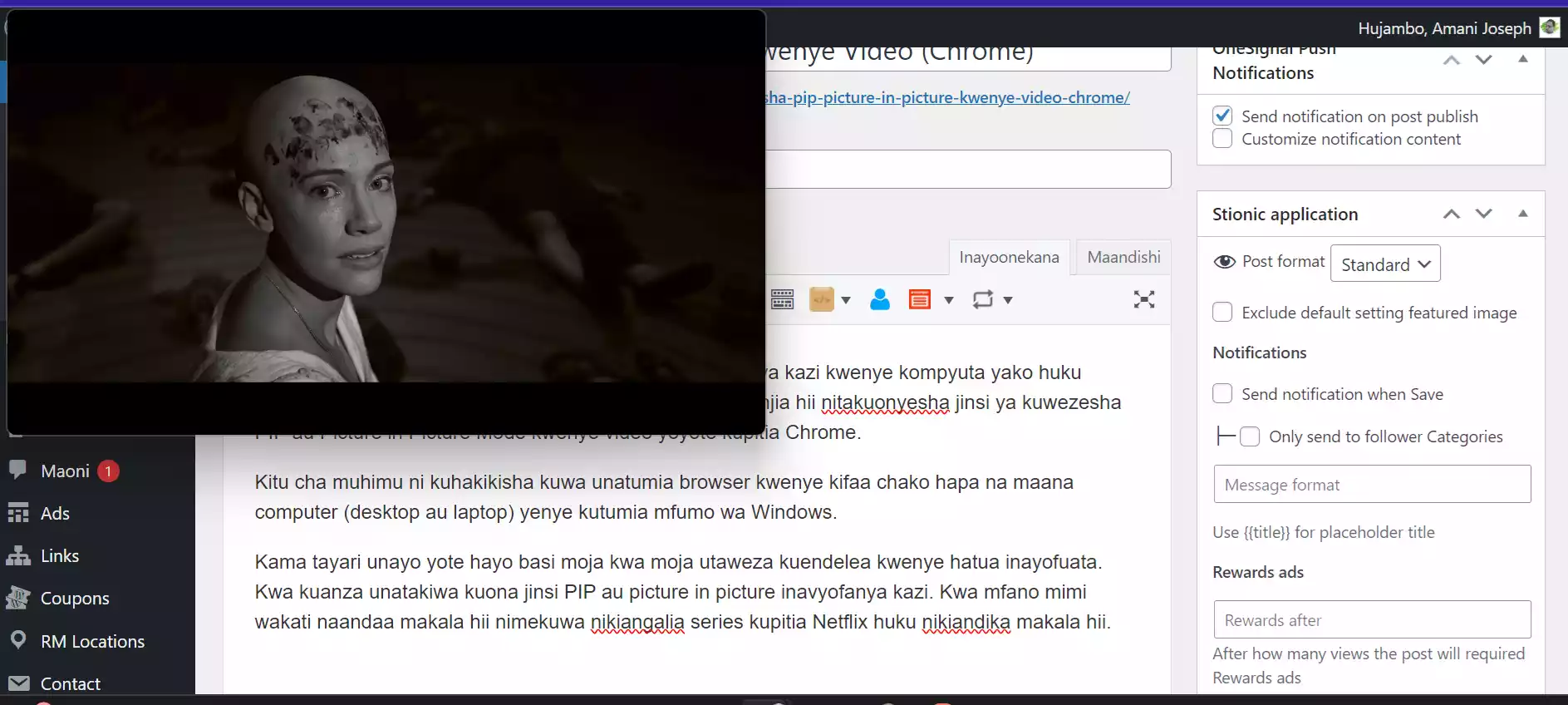Switch to Inayoonekana visual tab
The height and width of the screenshot is (705, 1568).
pyautogui.click(x=1009, y=257)
